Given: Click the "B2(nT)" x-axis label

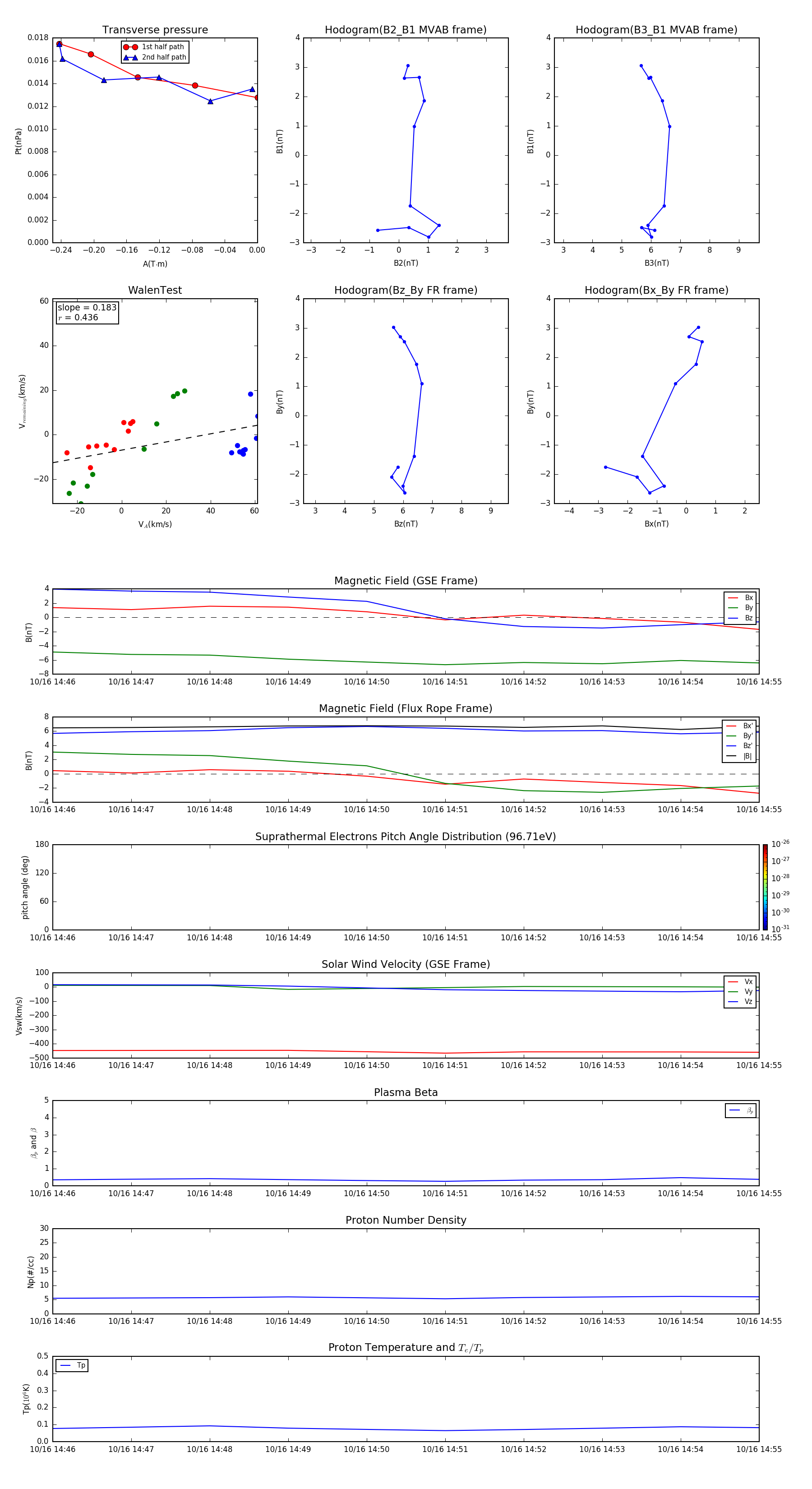Looking at the screenshot, I should tap(406, 263).
